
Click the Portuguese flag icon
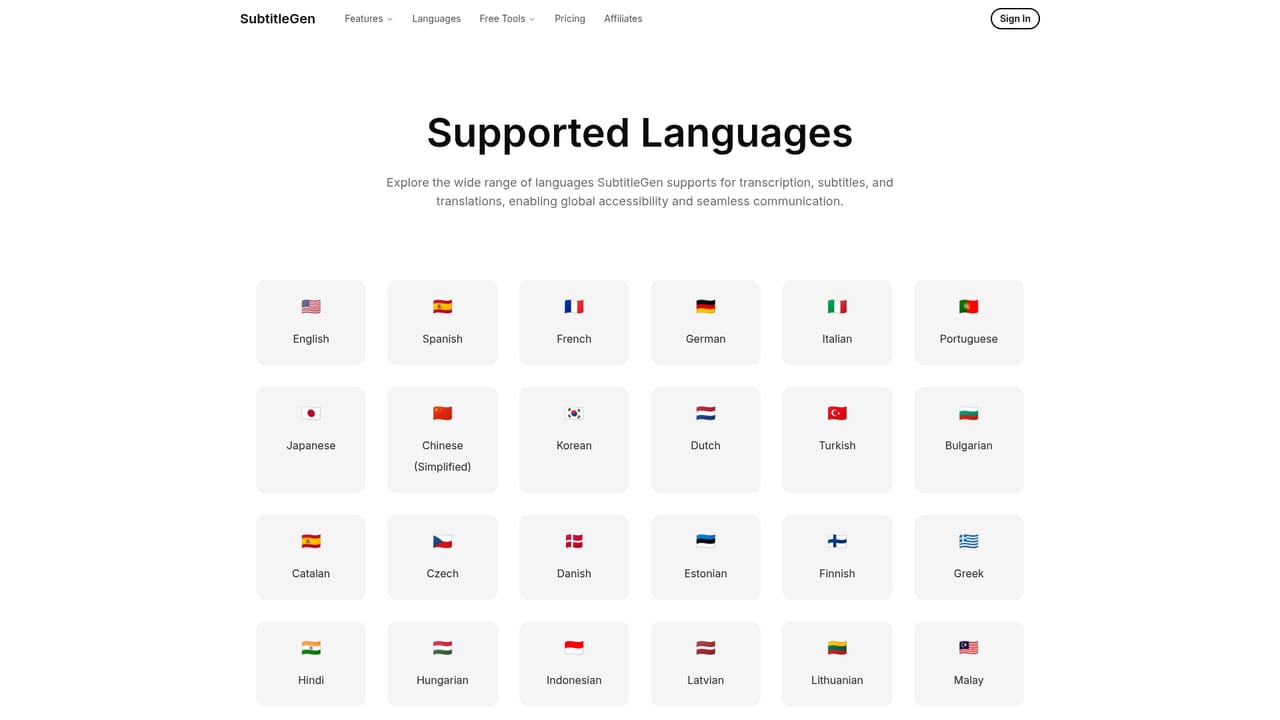click(x=968, y=307)
